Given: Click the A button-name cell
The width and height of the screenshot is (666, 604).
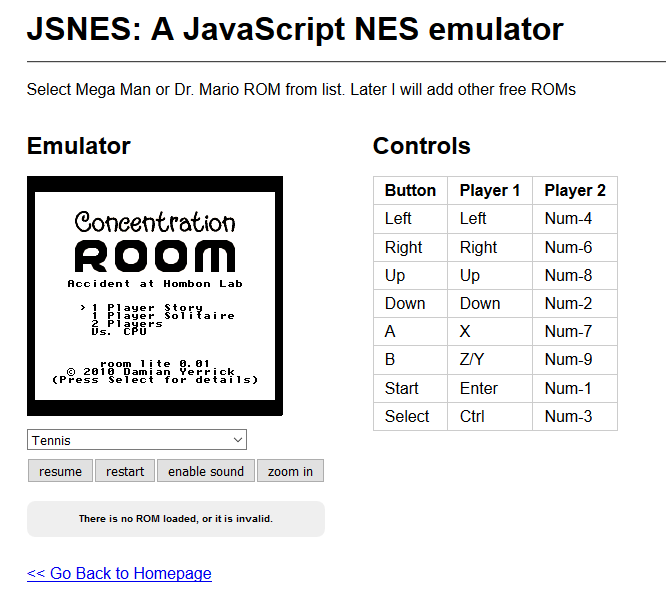Looking at the screenshot, I should (x=410, y=331).
